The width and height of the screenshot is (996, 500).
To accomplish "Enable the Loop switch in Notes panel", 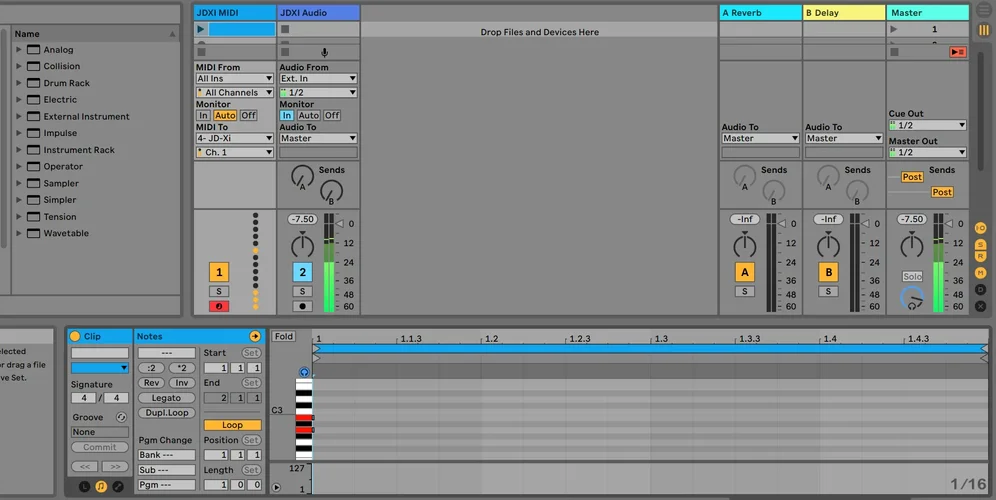I will pyautogui.click(x=232, y=425).
